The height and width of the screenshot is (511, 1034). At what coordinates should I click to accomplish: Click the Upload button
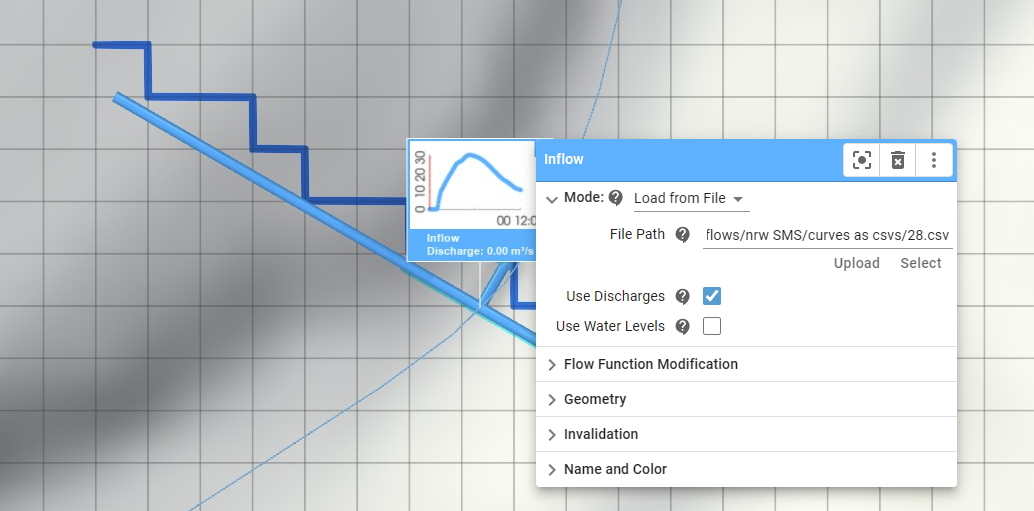click(x=857, y=263)
